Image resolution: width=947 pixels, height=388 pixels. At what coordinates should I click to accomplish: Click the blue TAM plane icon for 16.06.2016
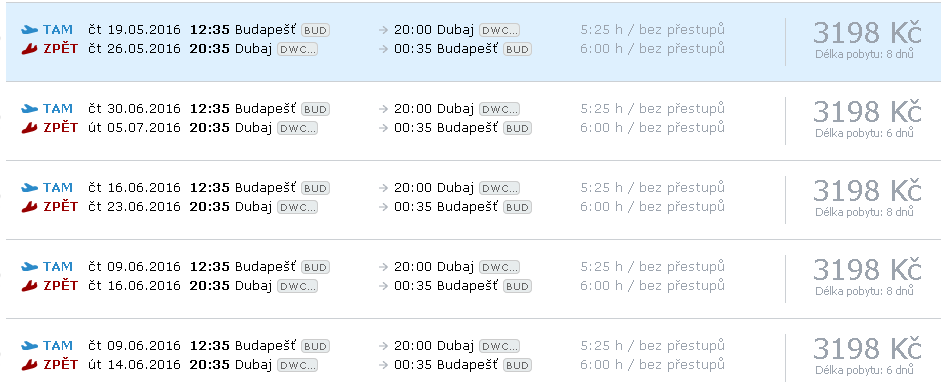tap(30, 188)
